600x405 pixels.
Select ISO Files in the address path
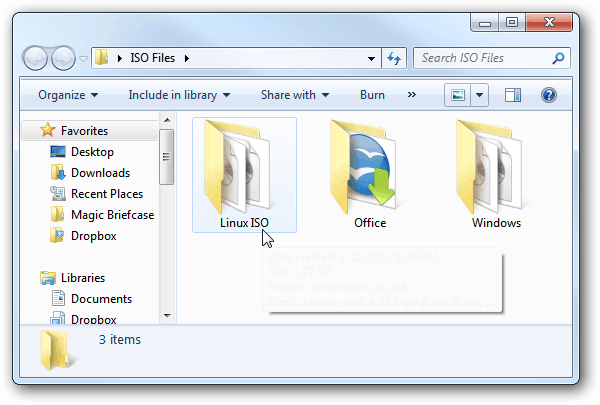152,58
